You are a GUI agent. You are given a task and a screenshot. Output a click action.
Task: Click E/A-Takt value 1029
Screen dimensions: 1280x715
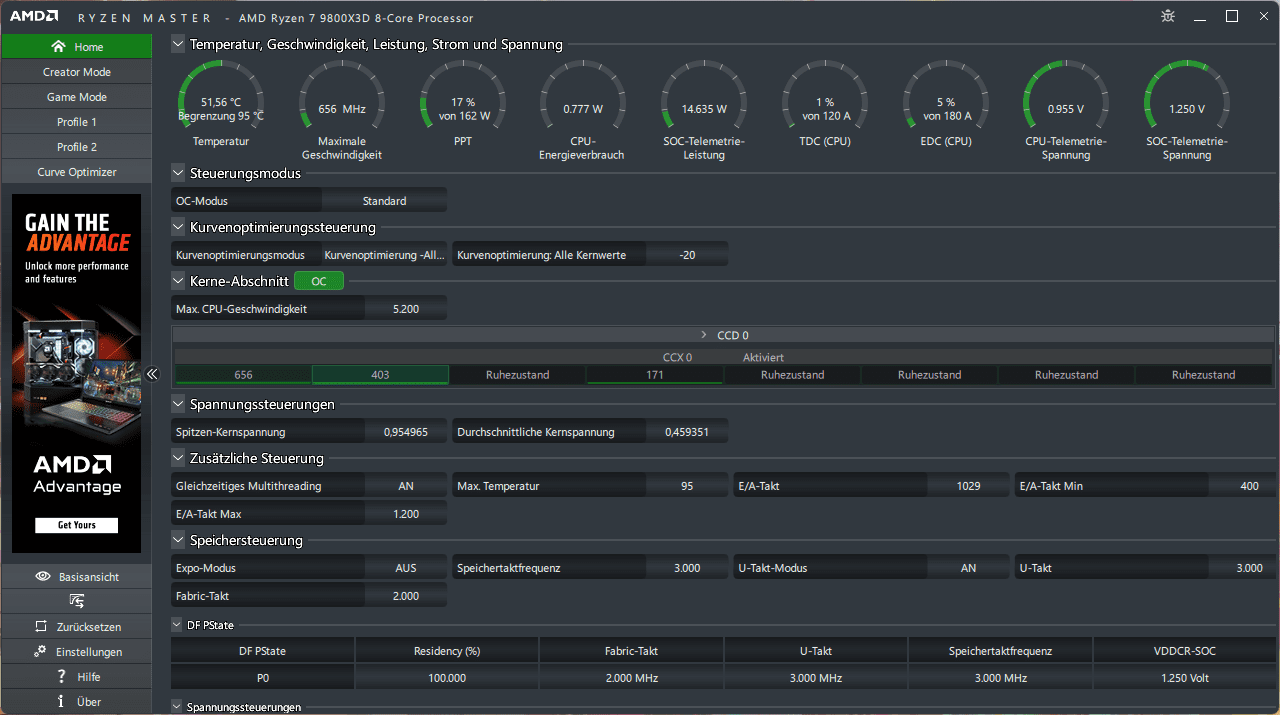(969, 486)
